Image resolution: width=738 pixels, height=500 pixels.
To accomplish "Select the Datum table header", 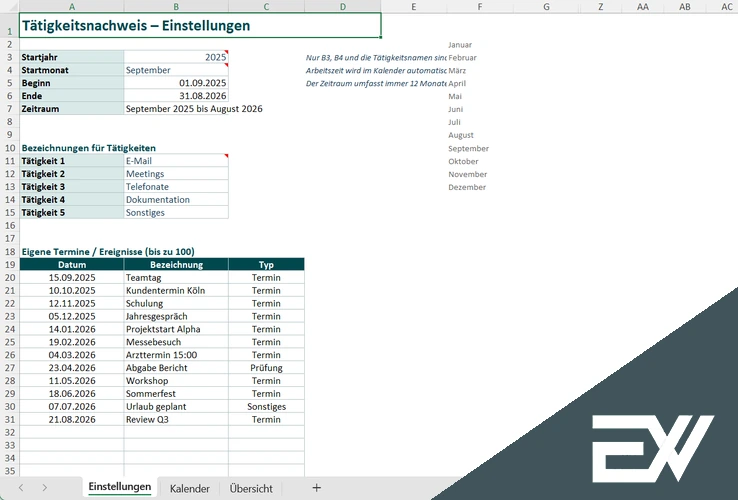I will [72, 264].
